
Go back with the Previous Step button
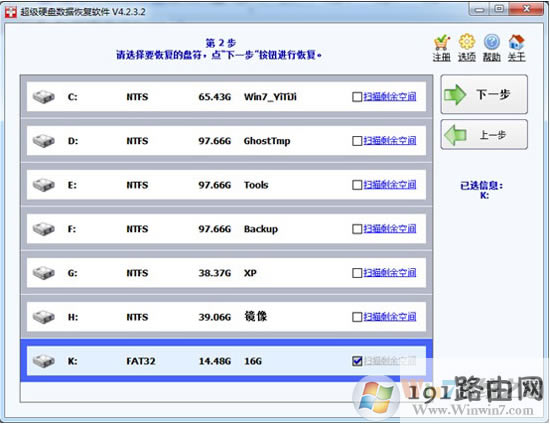click(484, 135)
